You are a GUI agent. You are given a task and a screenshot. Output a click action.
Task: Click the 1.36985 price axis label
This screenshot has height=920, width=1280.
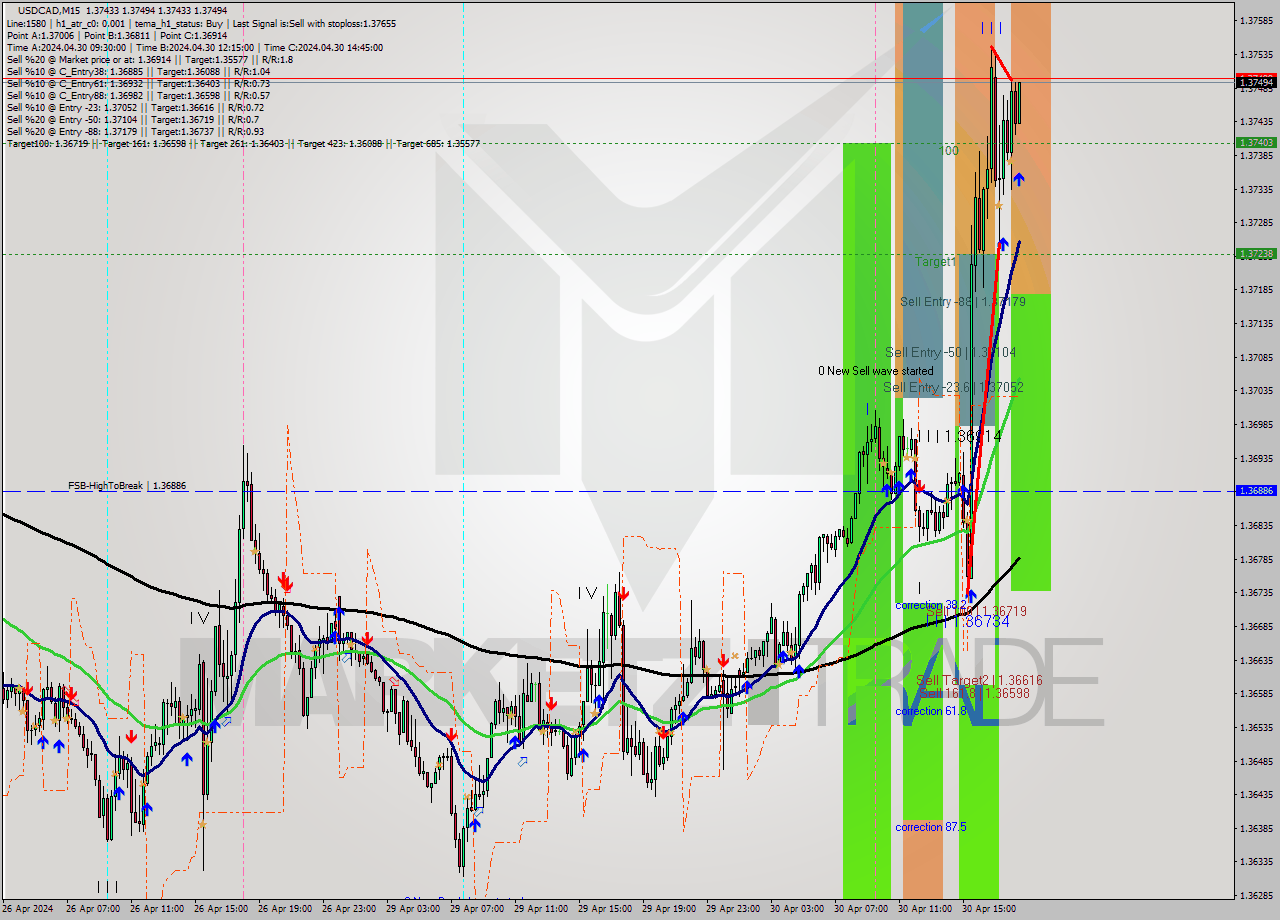[1256, 424]
